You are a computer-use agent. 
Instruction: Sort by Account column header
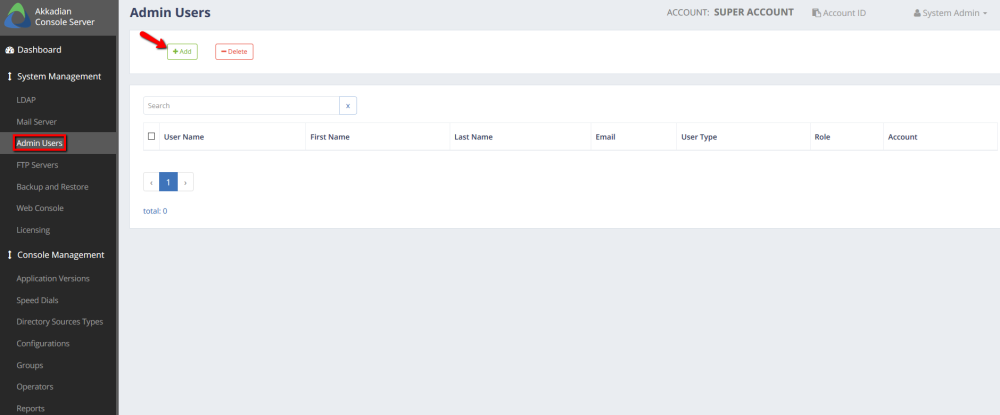point(902,137)
